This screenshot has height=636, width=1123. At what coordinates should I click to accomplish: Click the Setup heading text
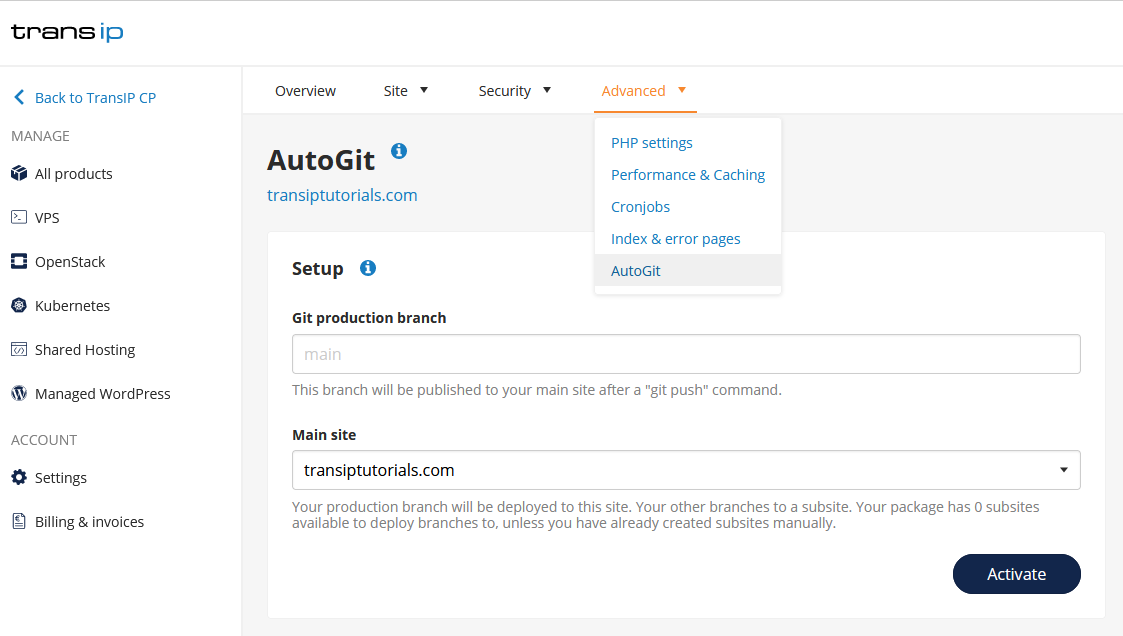click(317, 269)
